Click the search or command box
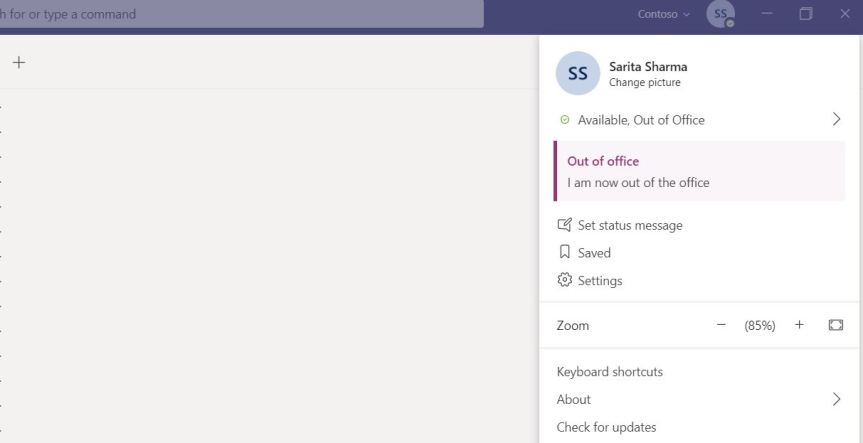The width and height of the screenshot is (863, 443). (x=240, y=14)
